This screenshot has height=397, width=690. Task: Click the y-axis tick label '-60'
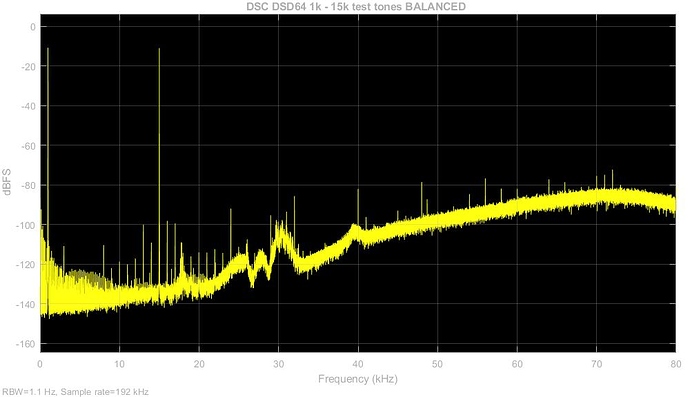coord(29,146)
